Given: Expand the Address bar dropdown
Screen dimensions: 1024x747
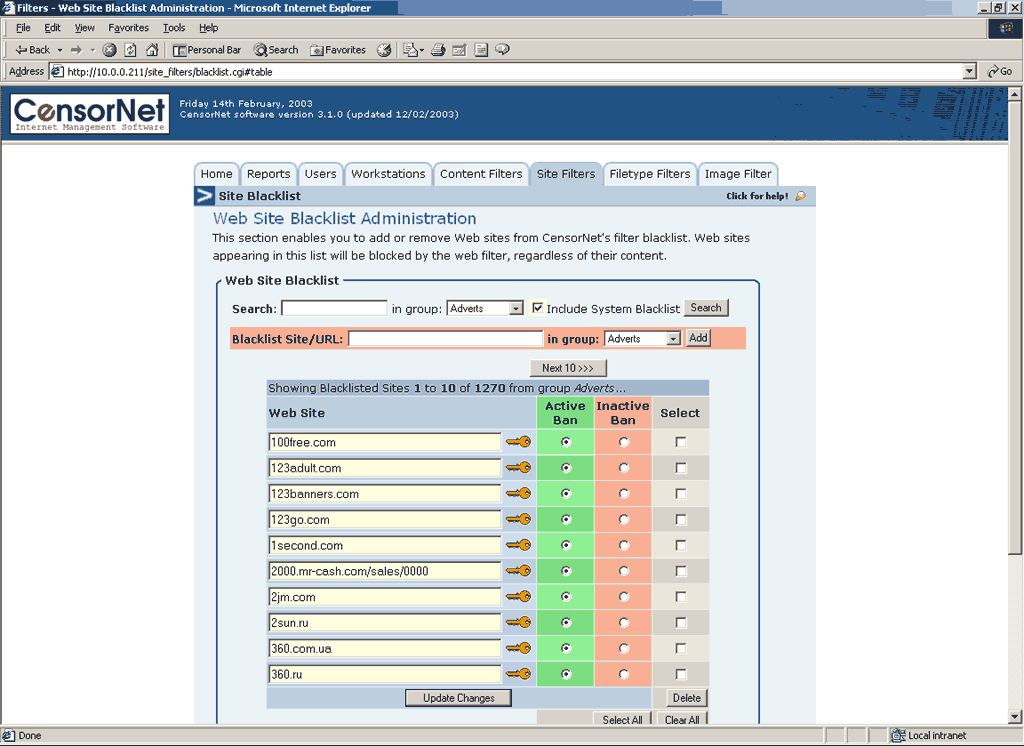Looking at the screenshot, I should point(970,71).
